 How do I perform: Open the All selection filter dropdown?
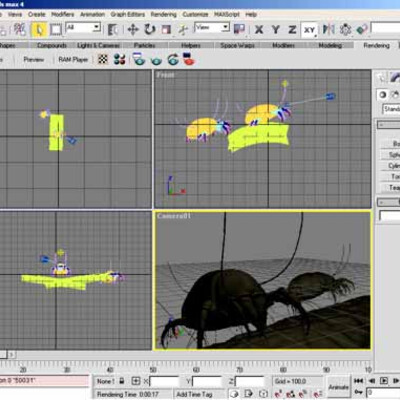coord(83,27)
